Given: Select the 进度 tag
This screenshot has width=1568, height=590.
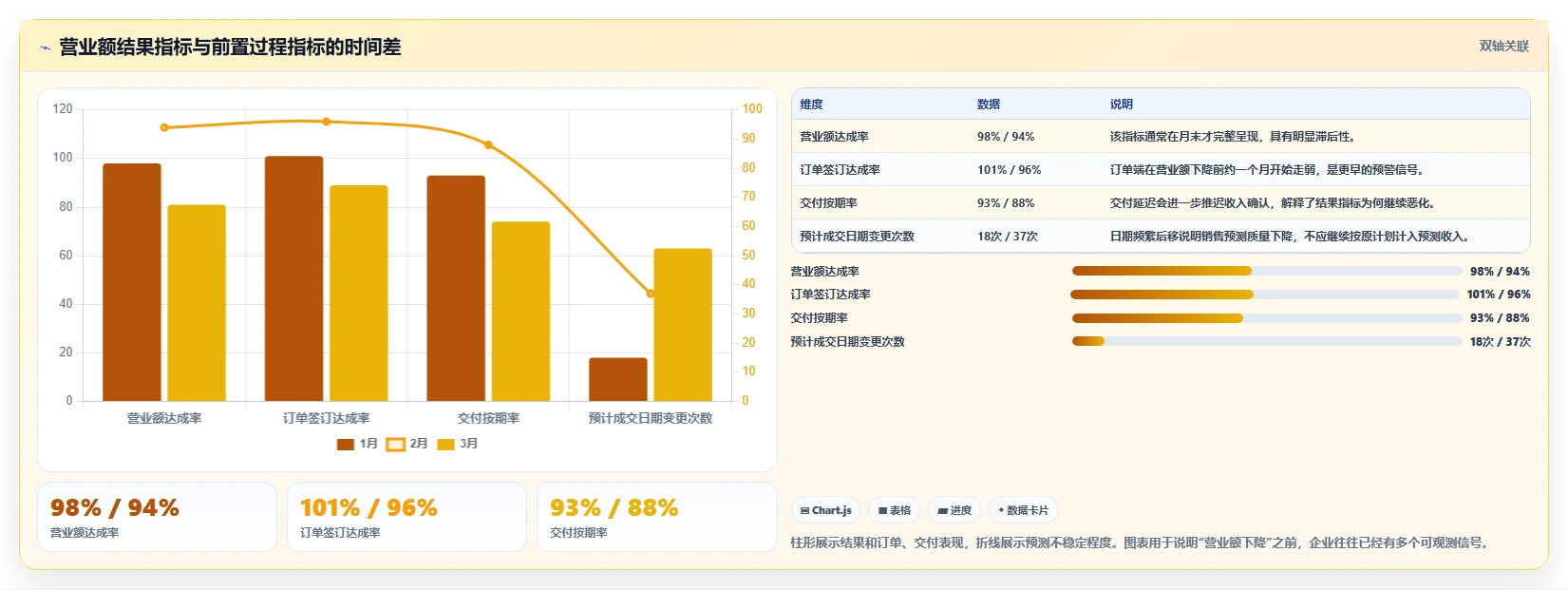Looking at the screenshot, I should click(954, 510).
